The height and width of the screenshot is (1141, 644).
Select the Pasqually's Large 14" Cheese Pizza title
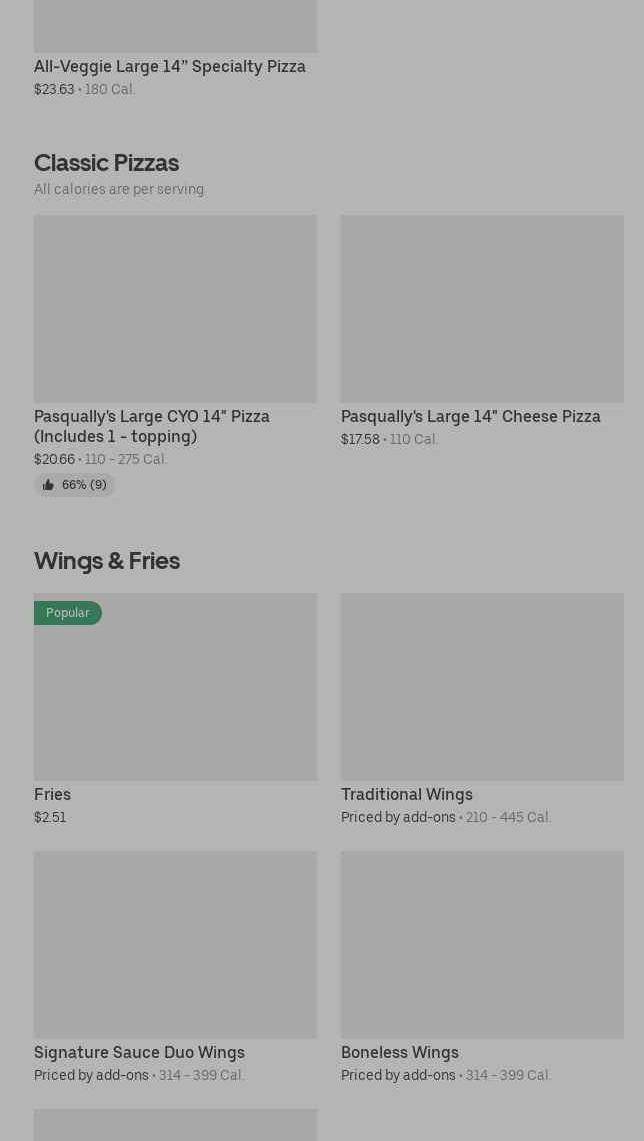[x=471, y=416]
